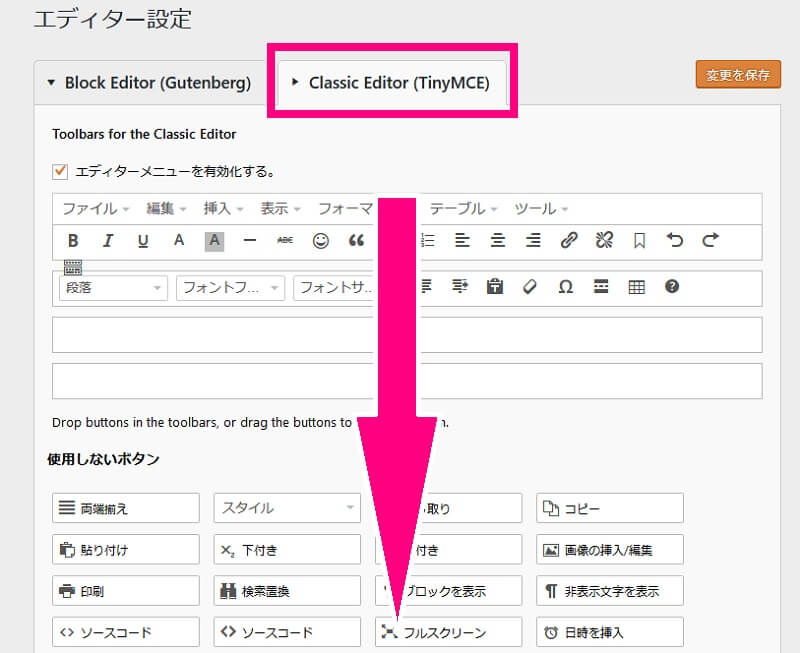
Task: Toggle エディターメニューを有効化する checkbox
Action: 60,171
